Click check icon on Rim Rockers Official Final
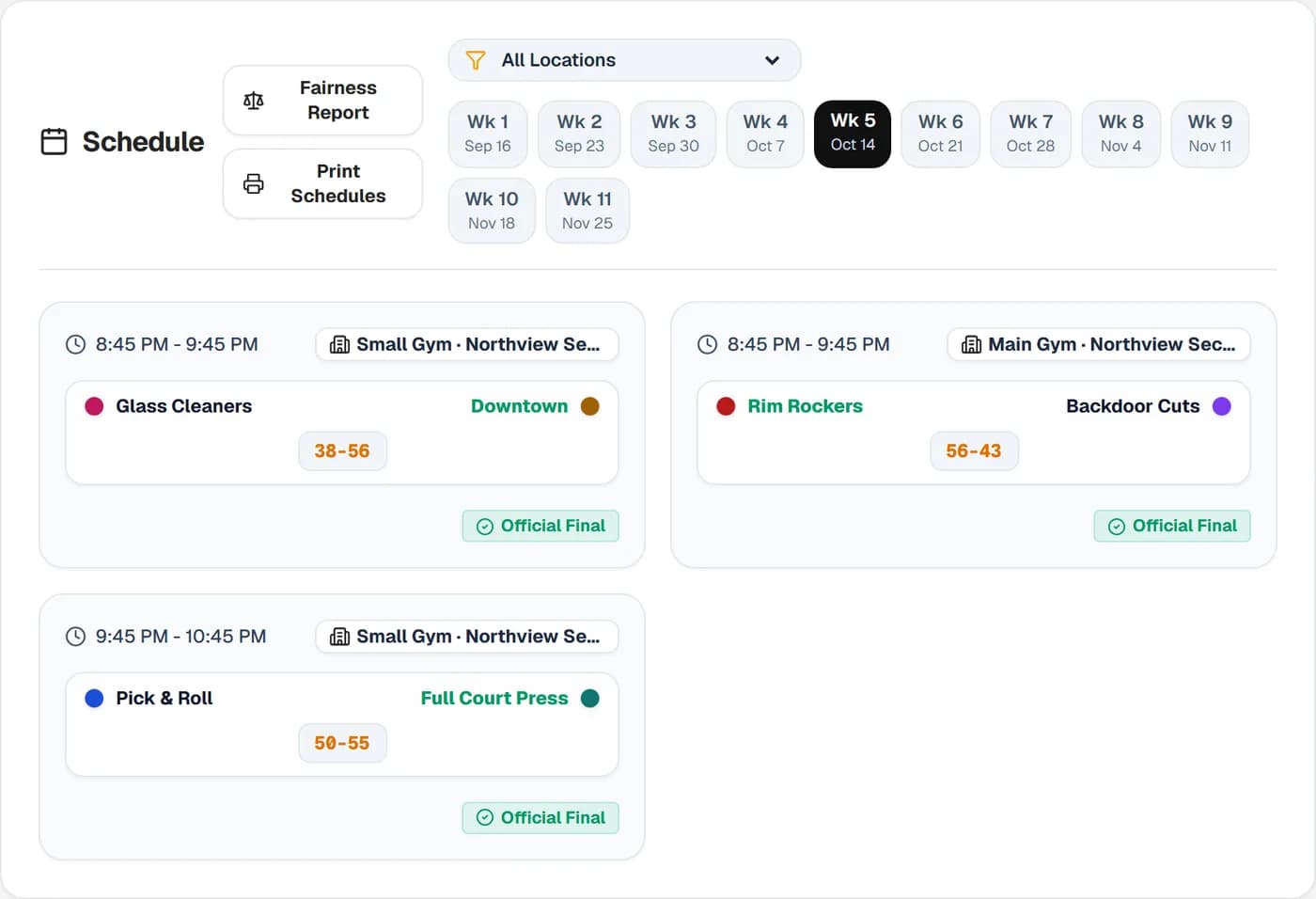 click(x=1117, y=527)
